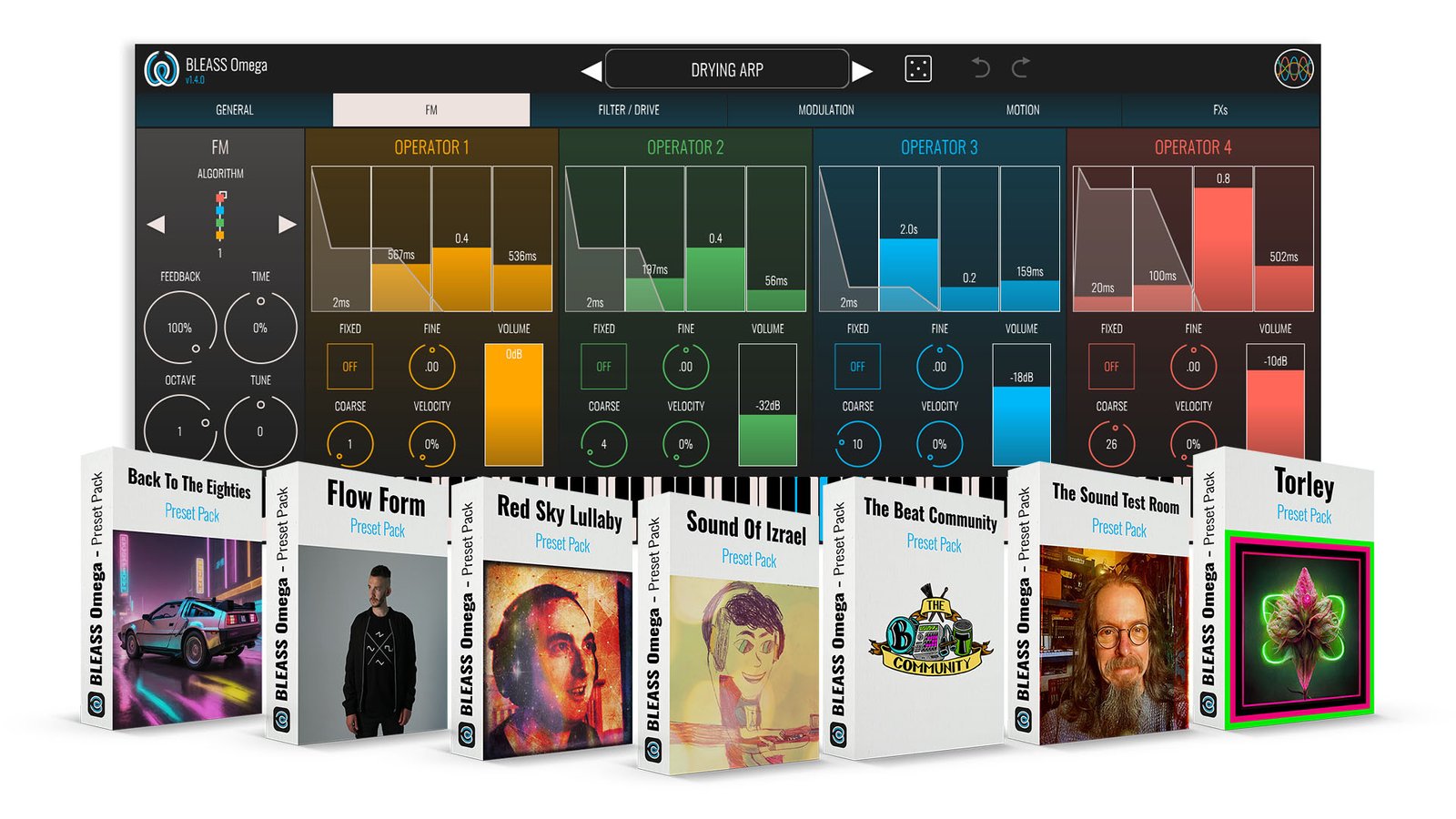
Task: Go to previous preset with left arrow
Action: 591,70
